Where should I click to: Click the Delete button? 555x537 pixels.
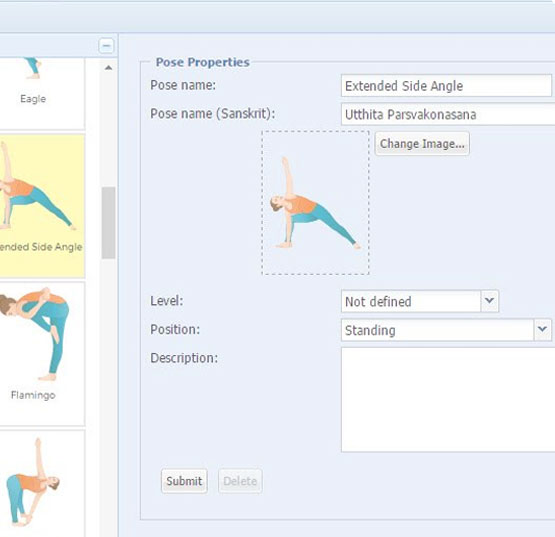tap(240, 481)
